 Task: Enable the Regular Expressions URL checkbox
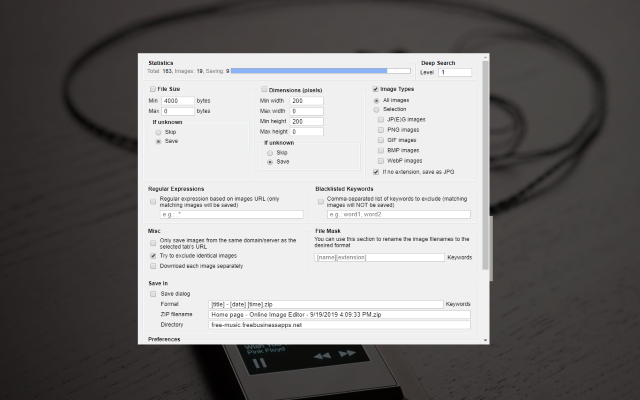click(153, 200)
